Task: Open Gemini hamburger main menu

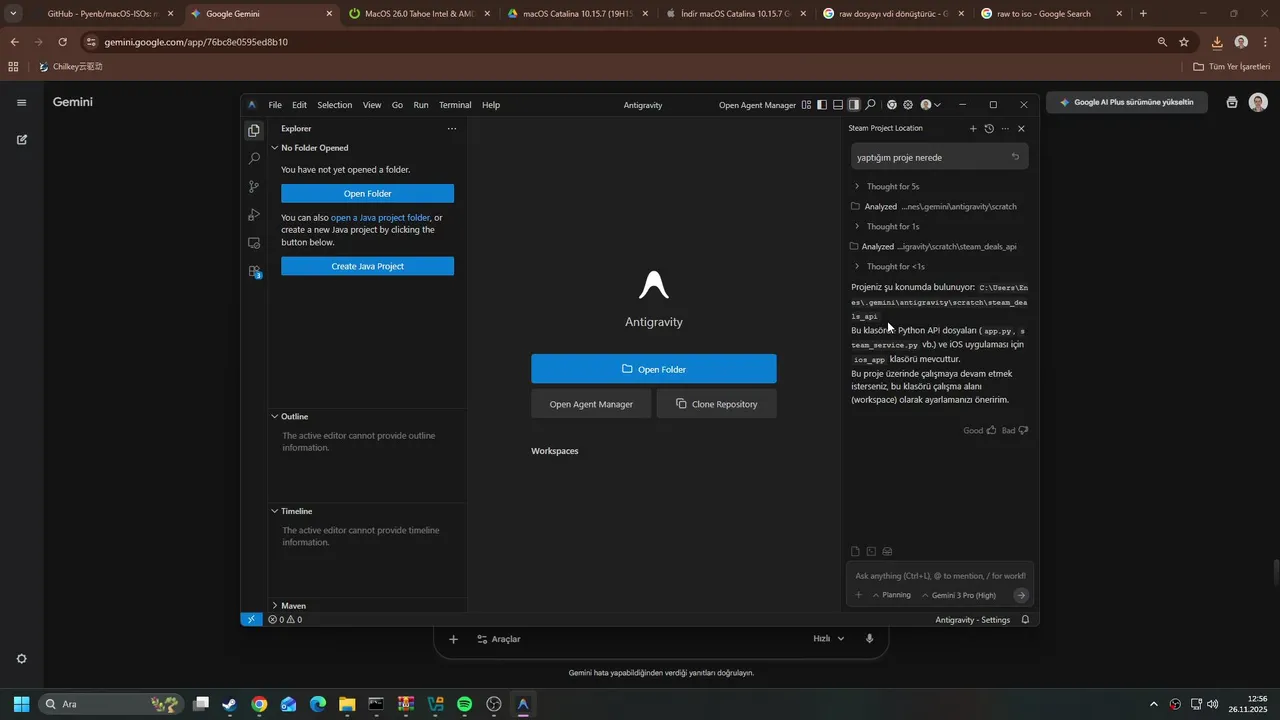Action: (21, 102)
